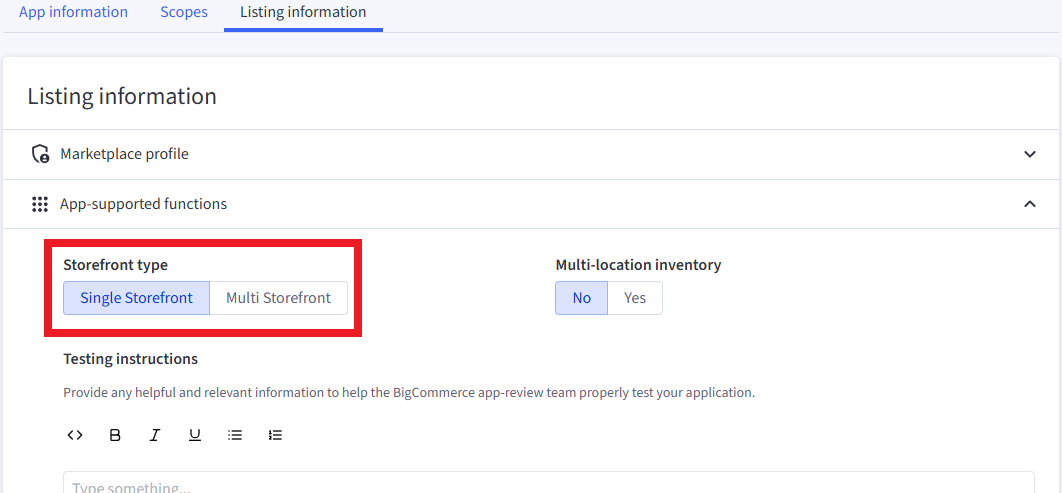Screen dimensions: 1062x493
Task: Click the App-supported functions section title
Action: tap(143, 204)
